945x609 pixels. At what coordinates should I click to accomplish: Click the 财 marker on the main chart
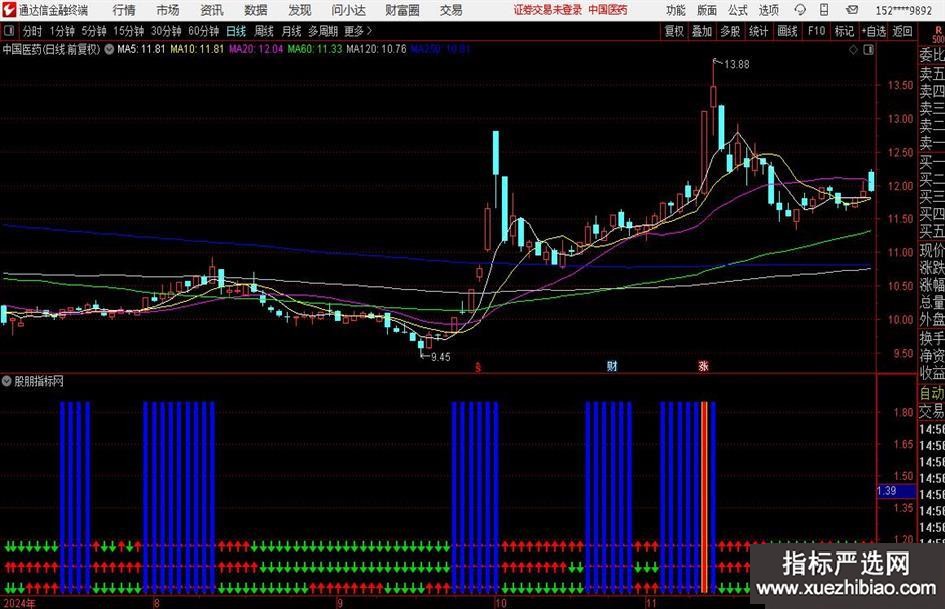(612, 366)
